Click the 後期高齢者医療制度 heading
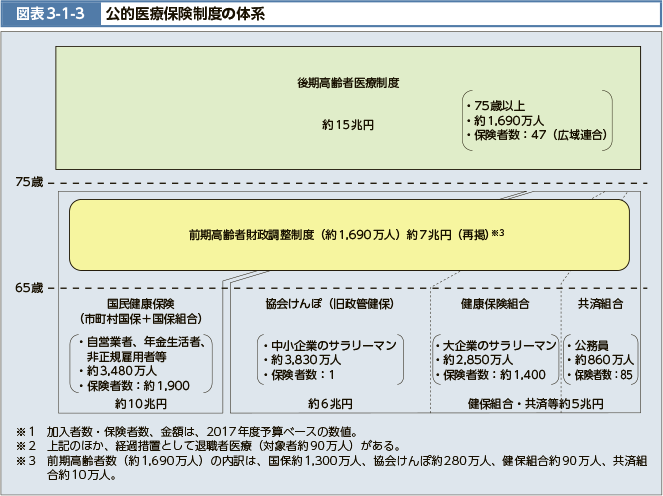663x496 pixels. [x=348, y=83]
